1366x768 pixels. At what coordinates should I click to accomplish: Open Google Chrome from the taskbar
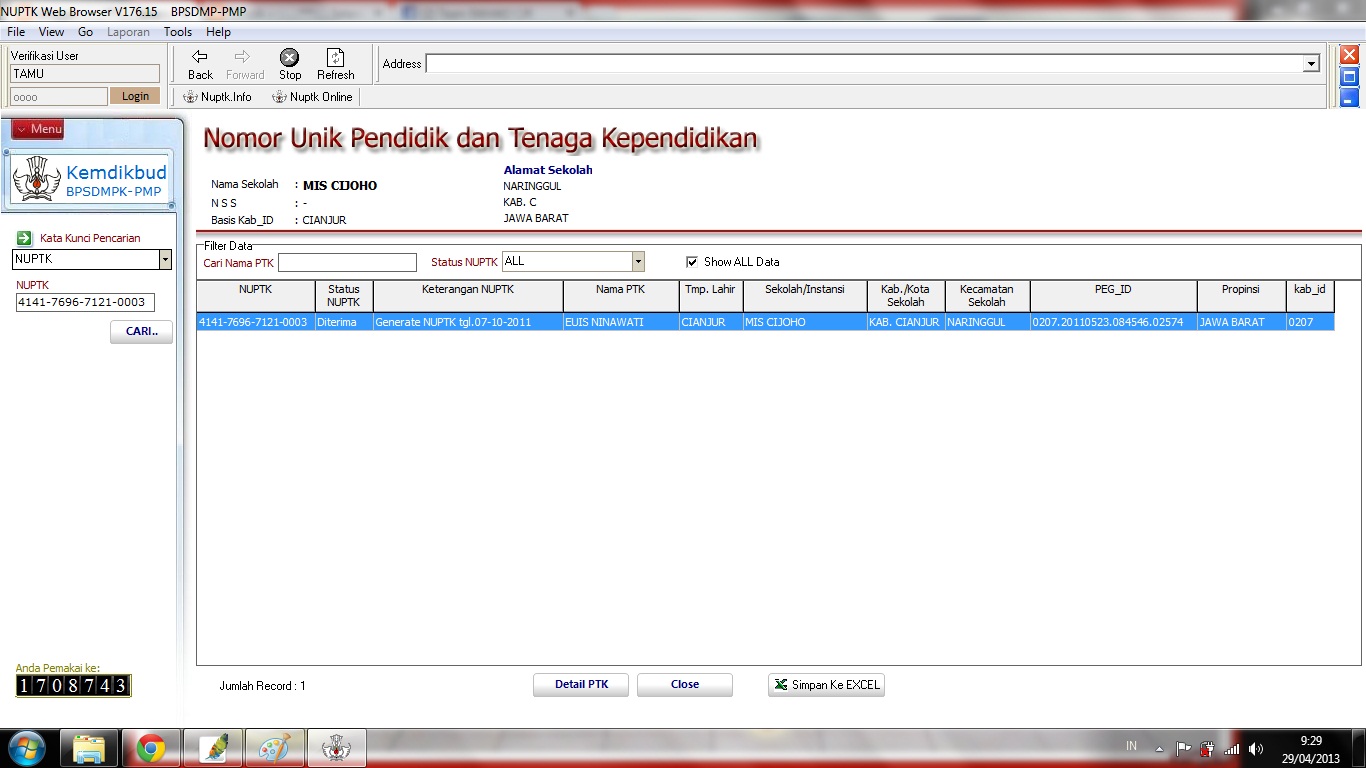pyautogui.click(x=151, y=749)
